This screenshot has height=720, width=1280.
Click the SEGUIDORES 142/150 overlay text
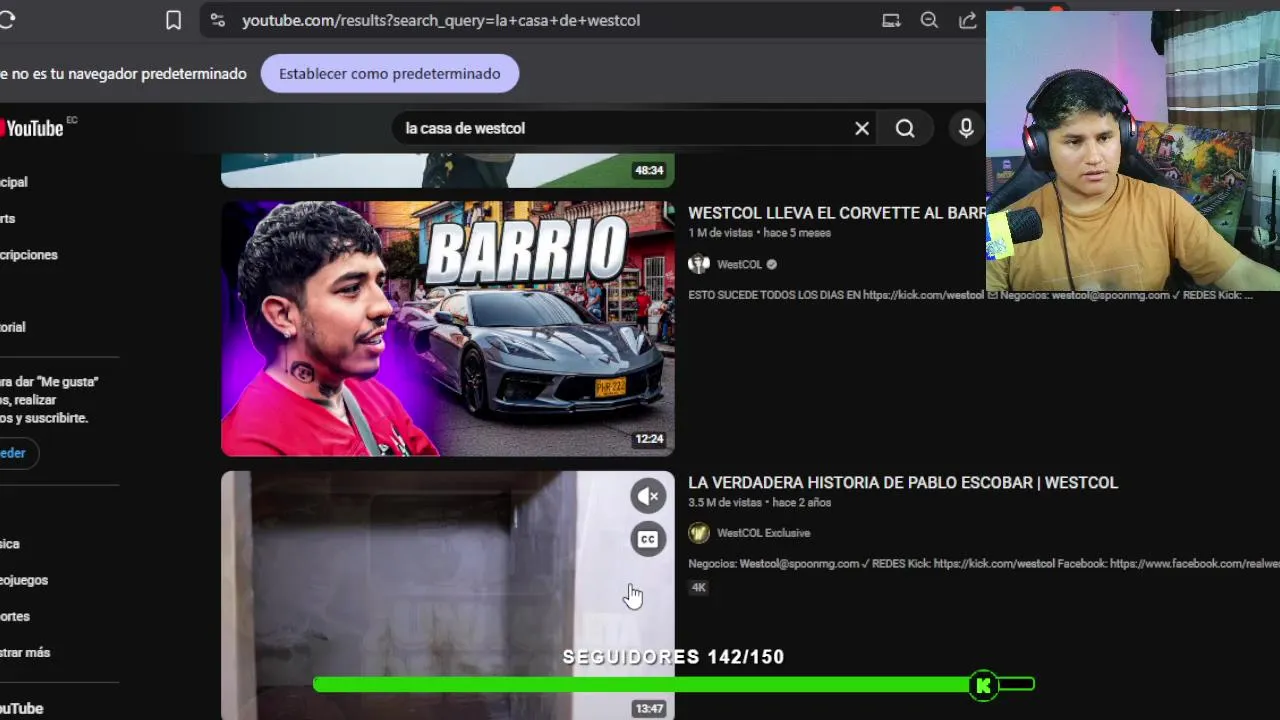[673, 657]
